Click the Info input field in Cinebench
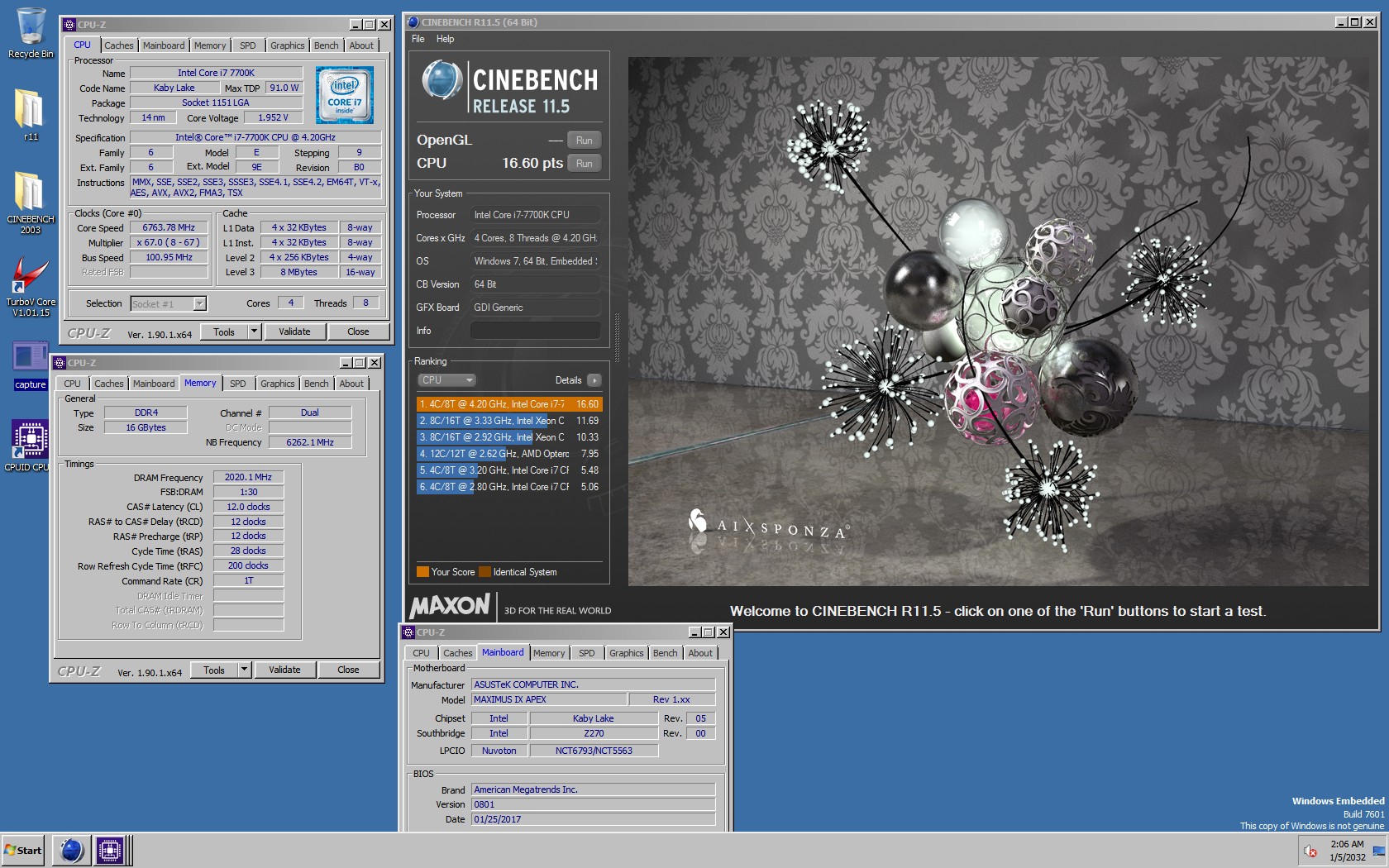 [x=536, y=331]
